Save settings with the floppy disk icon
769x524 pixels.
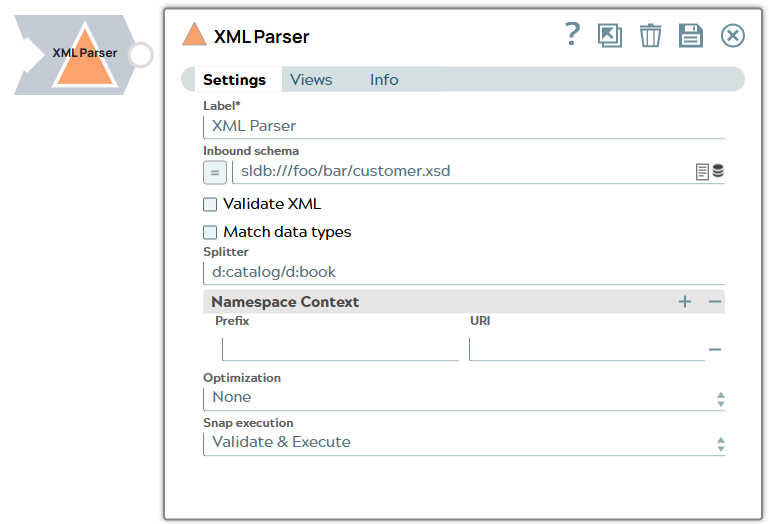point(691,36)
